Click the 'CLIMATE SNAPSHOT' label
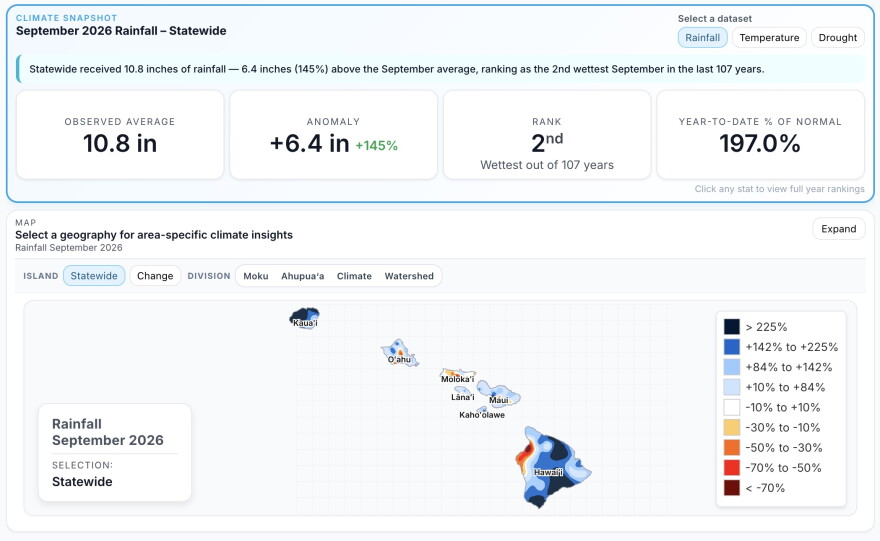 coord(66,18)
